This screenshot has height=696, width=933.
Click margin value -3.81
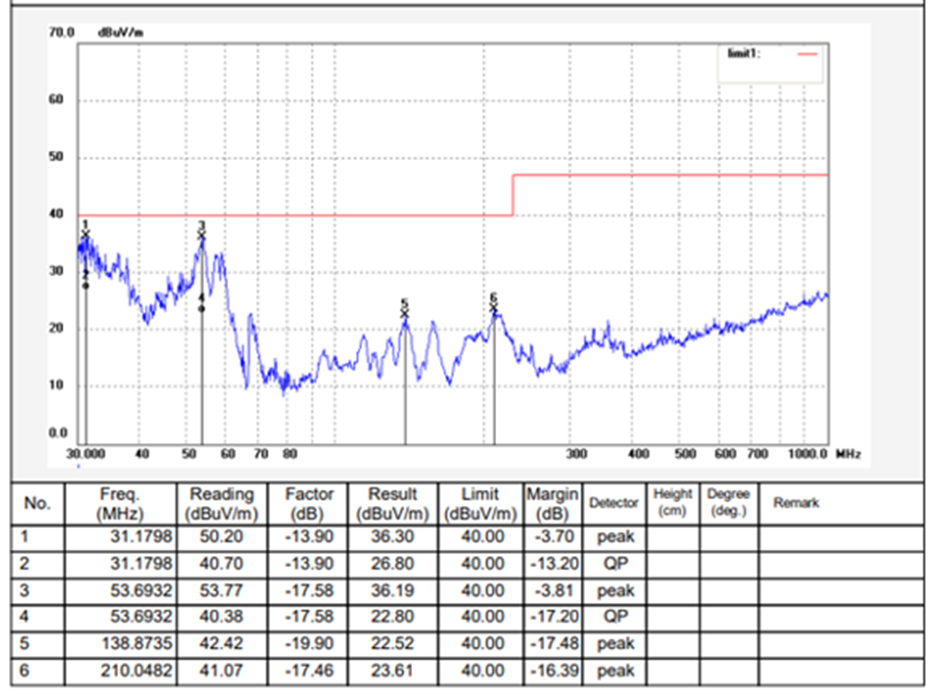click(x=555, y=591)
